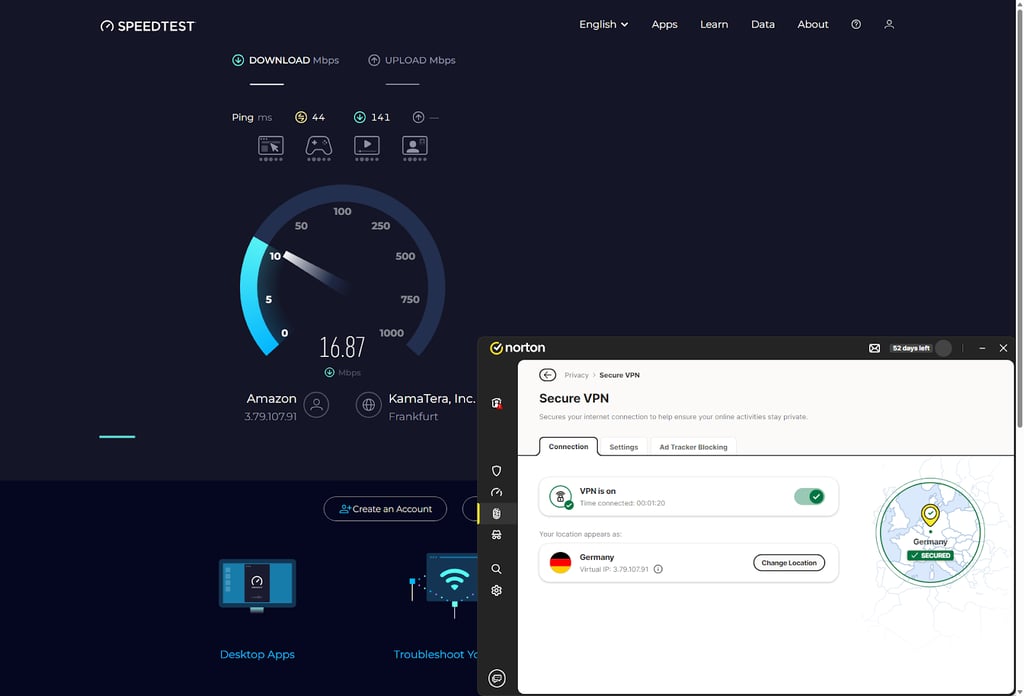Click the Time connected 00:01:20 text
Image resolution: width=1024 pixels, height=696 pixels.
(622, 503)
